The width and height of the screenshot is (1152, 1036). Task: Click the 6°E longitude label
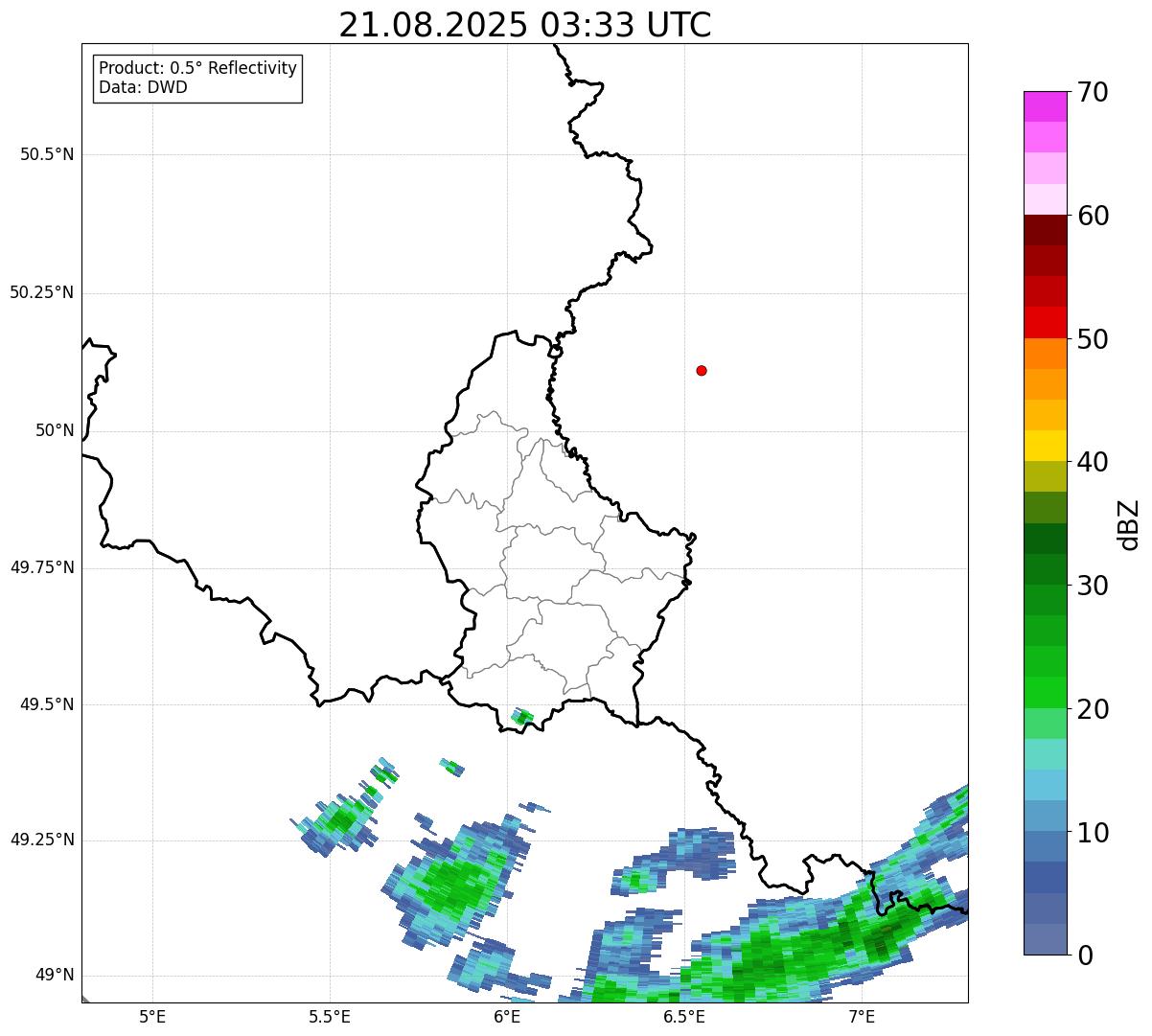click(x=507, y=1016)
